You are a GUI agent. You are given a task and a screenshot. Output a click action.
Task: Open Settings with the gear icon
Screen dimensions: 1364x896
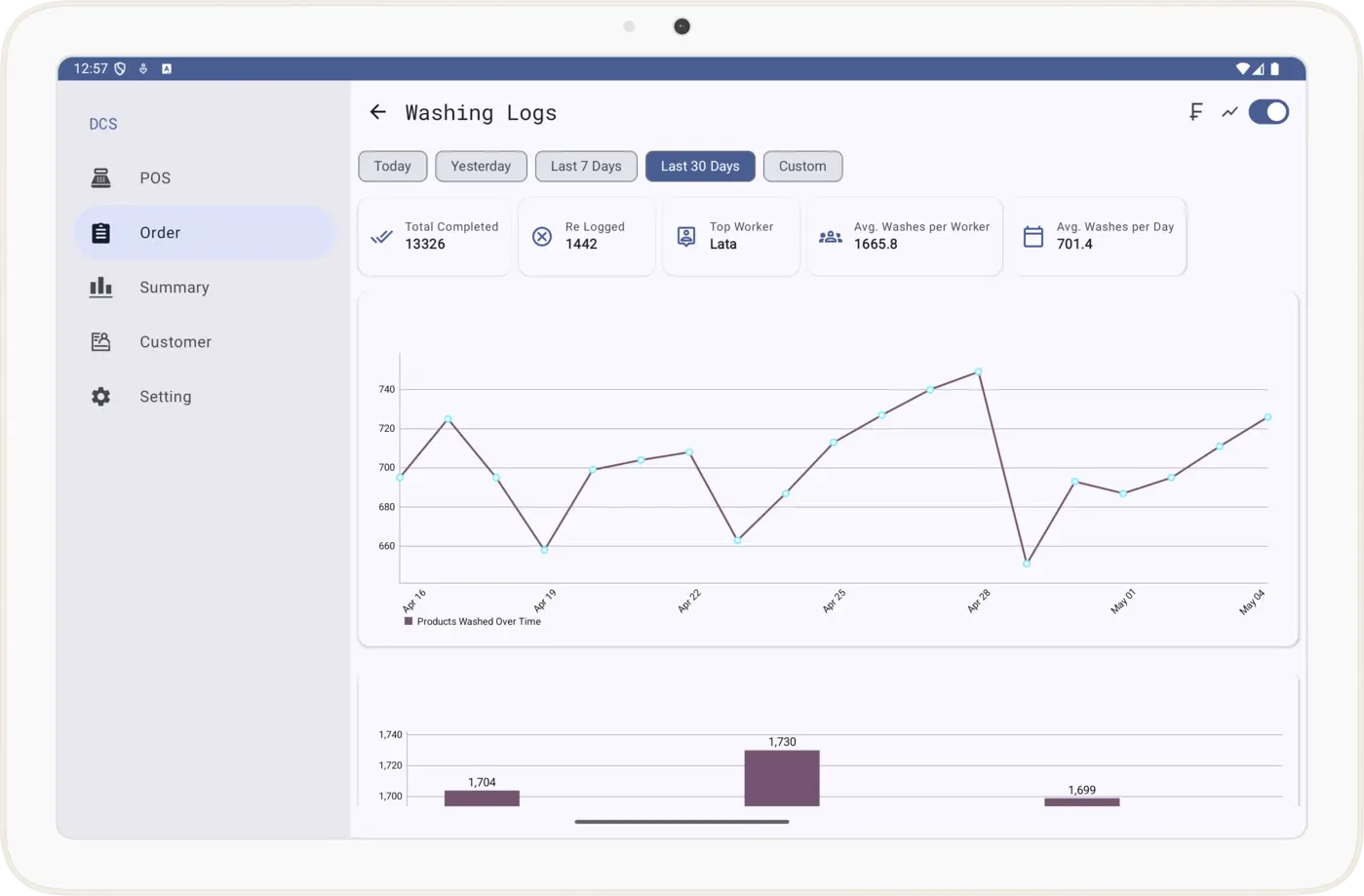pyautogui.click(x=100, y=396)
